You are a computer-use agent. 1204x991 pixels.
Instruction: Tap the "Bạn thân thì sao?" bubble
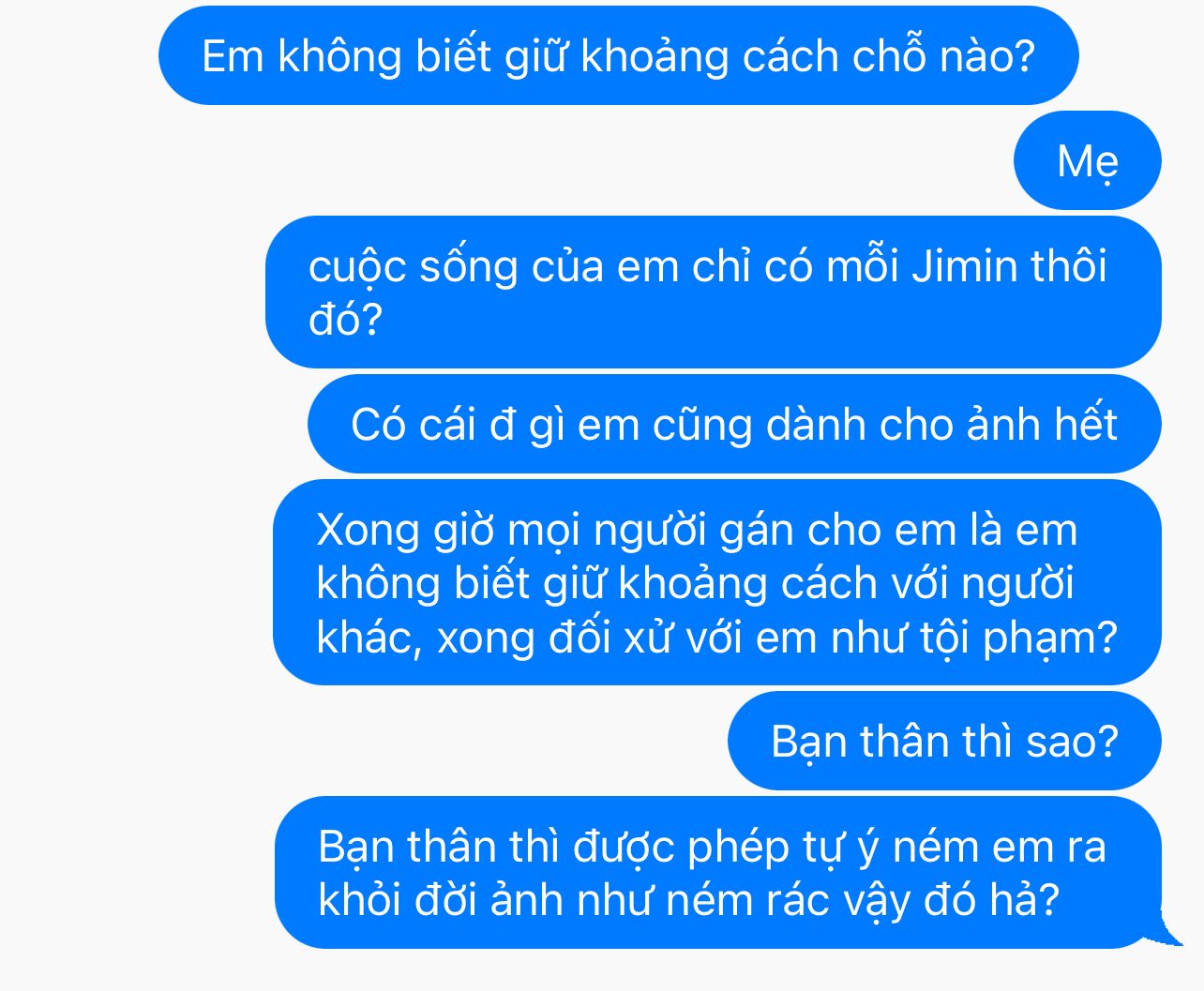pos(944,741)
